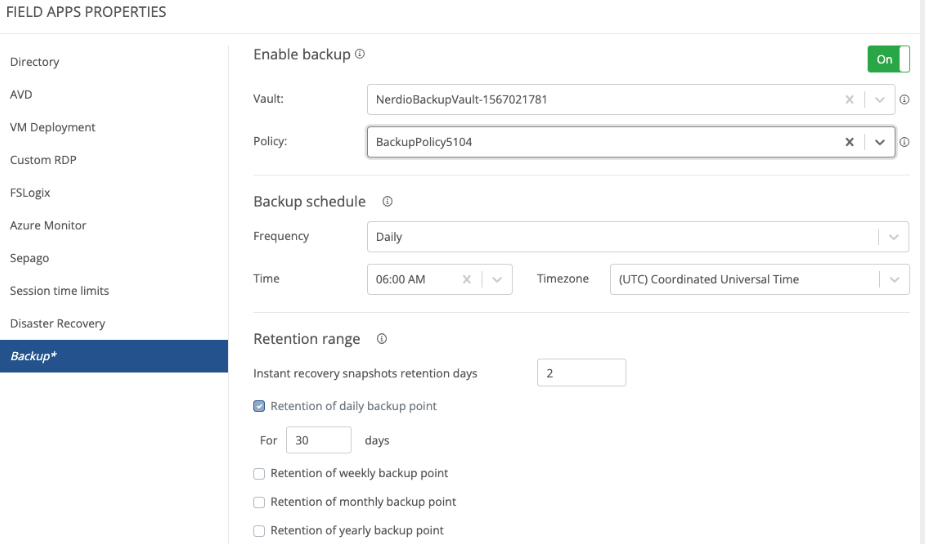The width and height of the screenshot is (925, 544).
Task: Expand the Timezone dropdown
Action: tap(892, 279)
